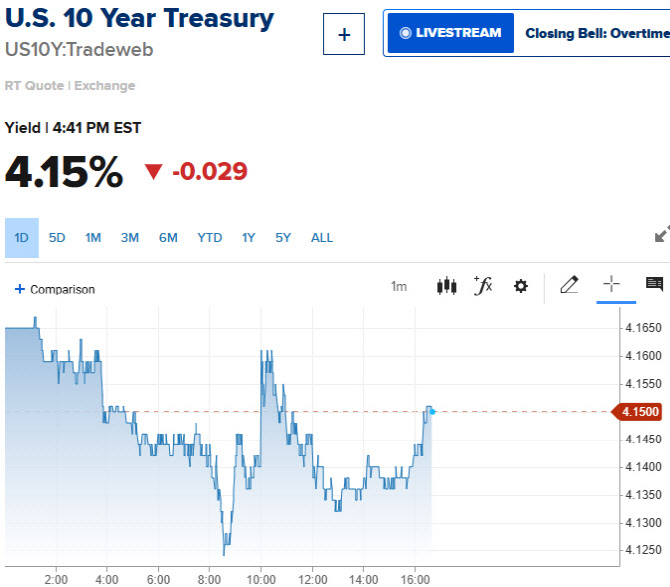This screenshot has height=587, width=670.
Task: Open the fx studies and indicators menu
Action: 483,287
